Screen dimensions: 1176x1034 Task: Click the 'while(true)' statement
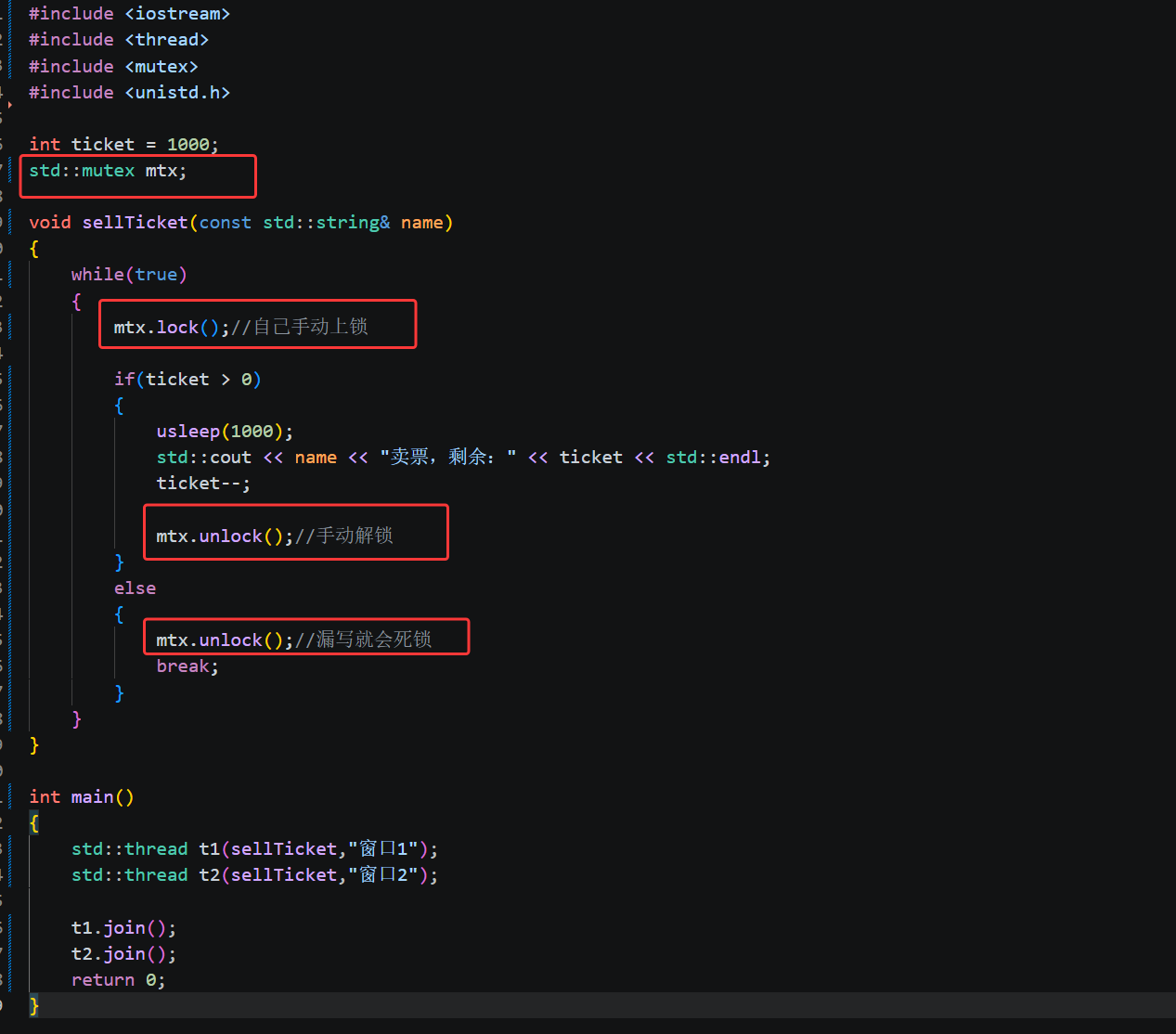(x=129, y=275)
